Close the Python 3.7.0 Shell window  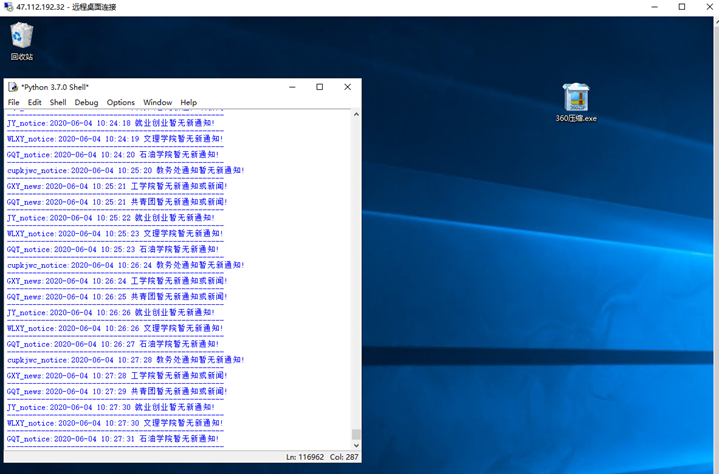tap(348, 87)
